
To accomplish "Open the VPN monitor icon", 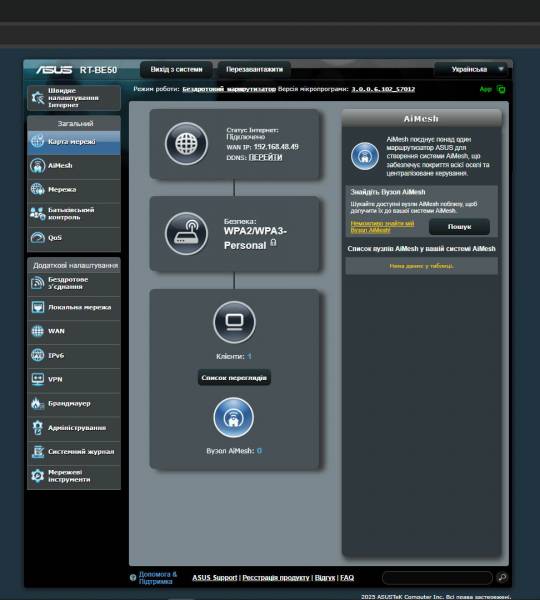I will click(37, 379).
